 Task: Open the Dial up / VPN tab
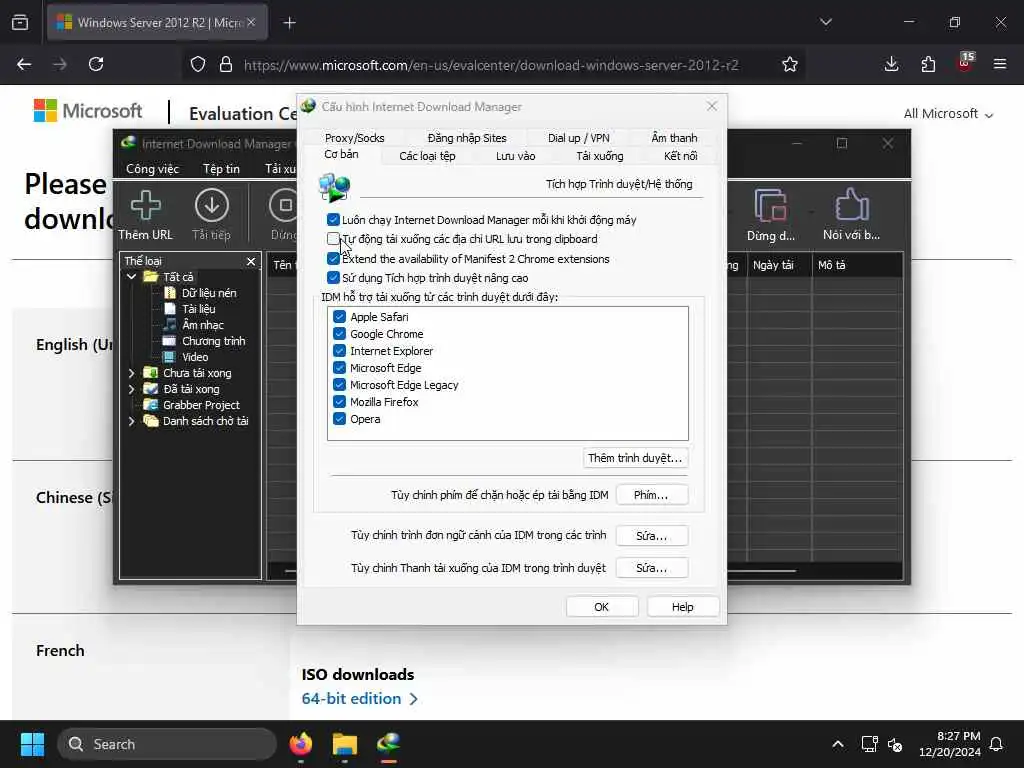[x=579, y=138]
